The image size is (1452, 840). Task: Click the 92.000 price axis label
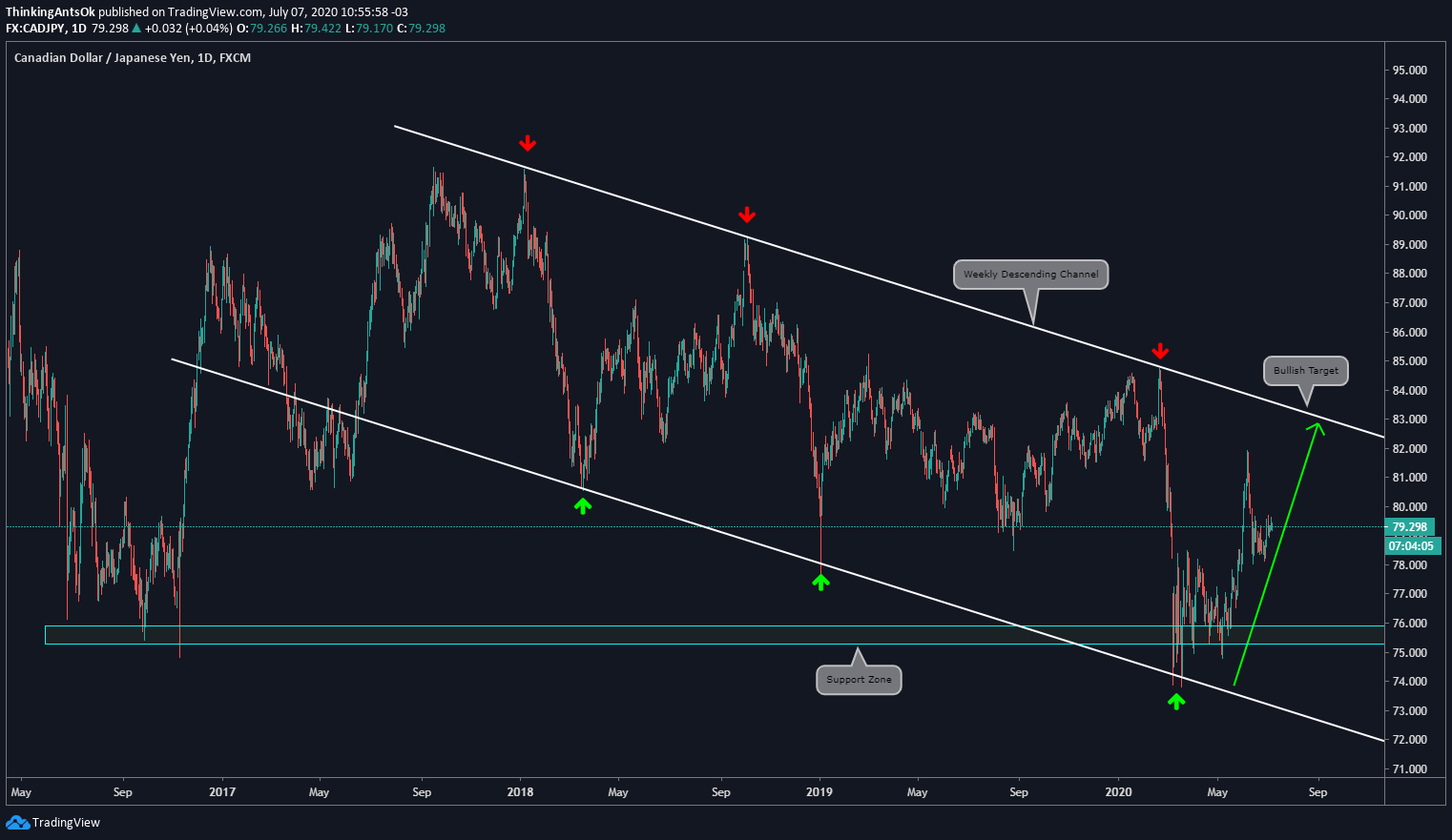tap(1409, 157)
